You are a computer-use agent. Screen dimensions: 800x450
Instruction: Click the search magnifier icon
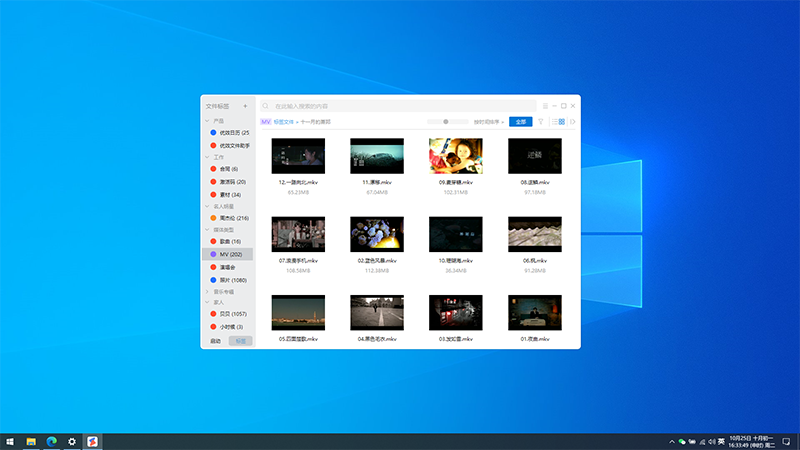point(265,106)
